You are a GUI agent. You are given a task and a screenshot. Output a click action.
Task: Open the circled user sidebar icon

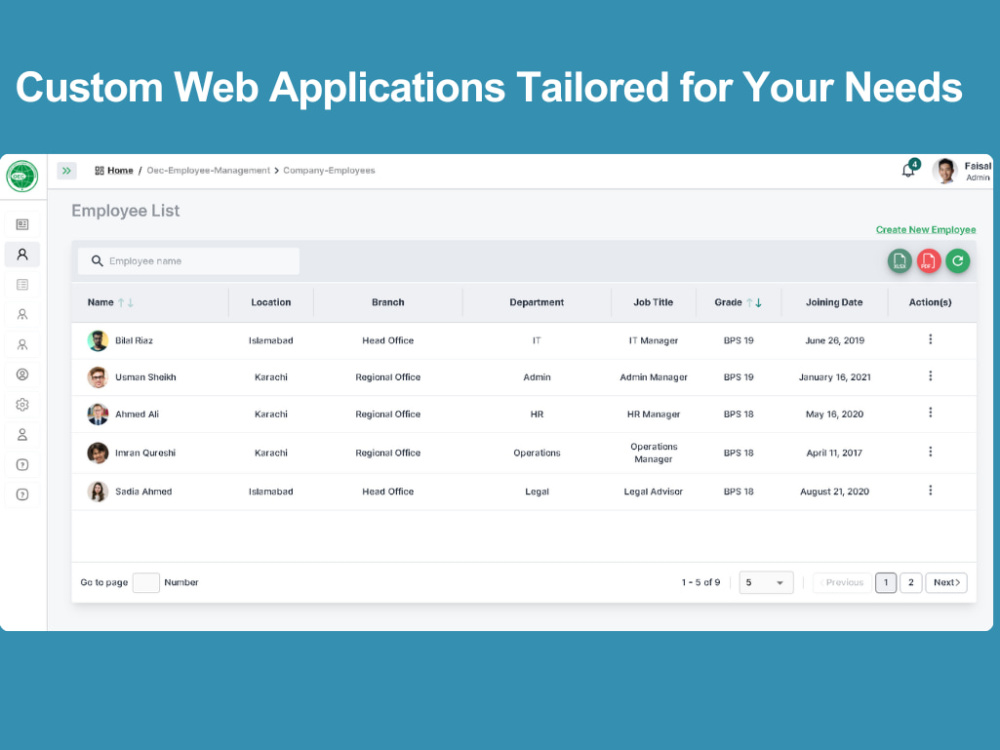pos(22,374)
